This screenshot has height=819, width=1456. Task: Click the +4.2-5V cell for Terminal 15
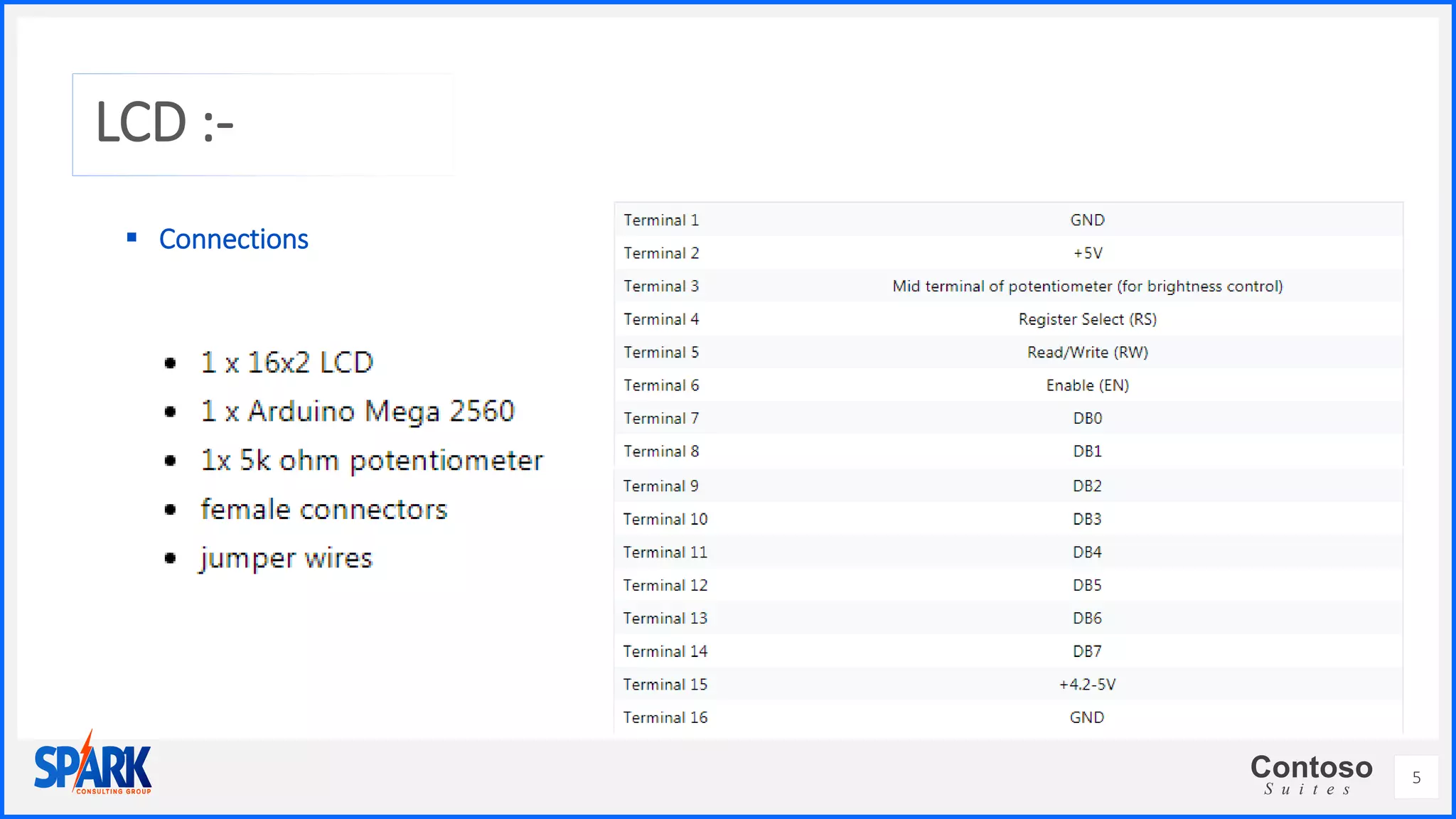pyautogui.click(x=1087, y=684)
